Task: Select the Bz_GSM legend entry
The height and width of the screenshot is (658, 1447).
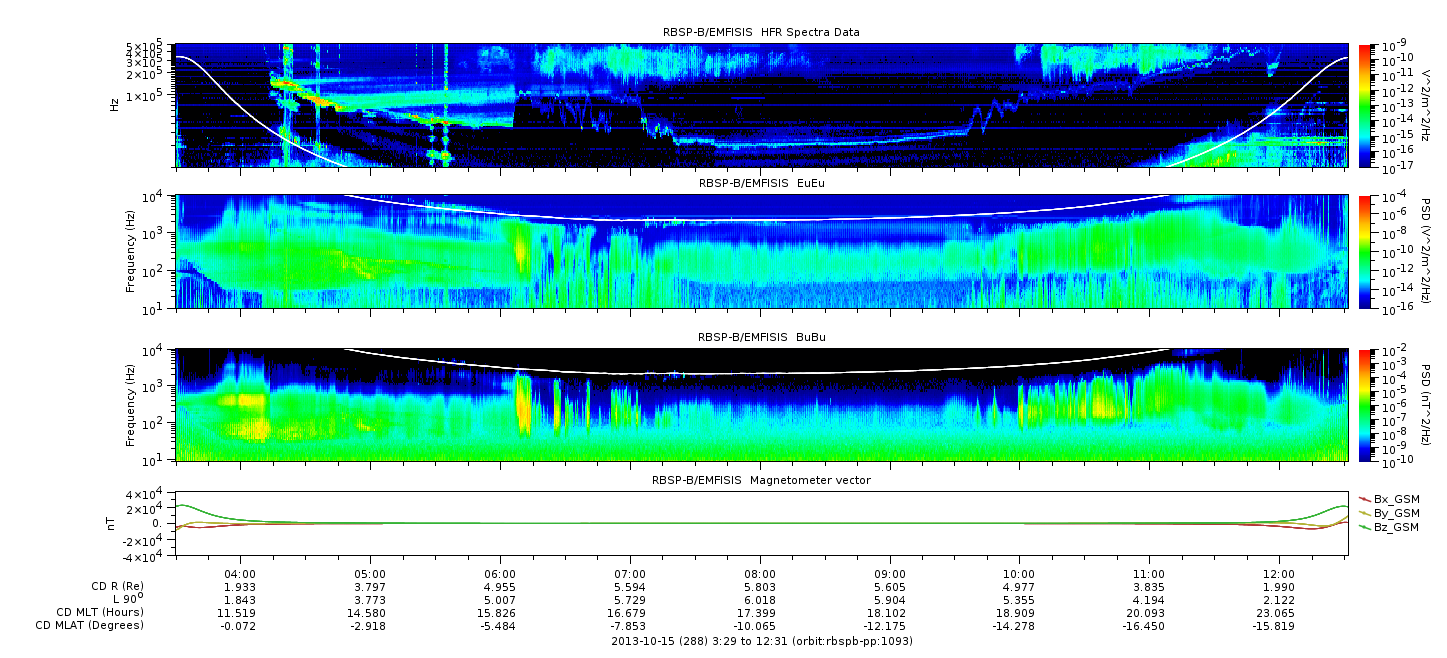Action: 1388,527
